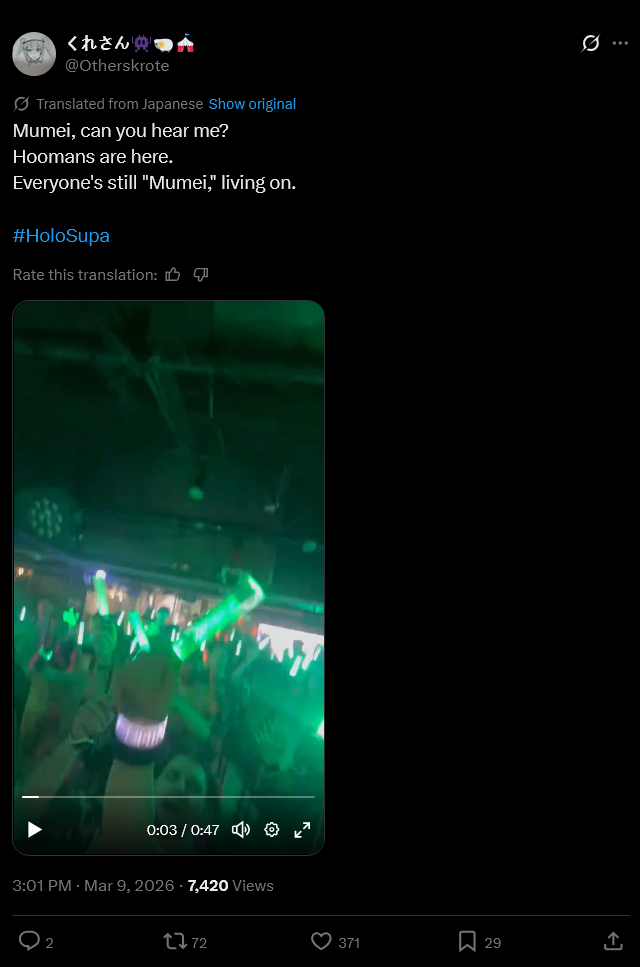This screenshot has width=640, height=967.
Task: View the post timestamp details
Action: click(93, 886)
